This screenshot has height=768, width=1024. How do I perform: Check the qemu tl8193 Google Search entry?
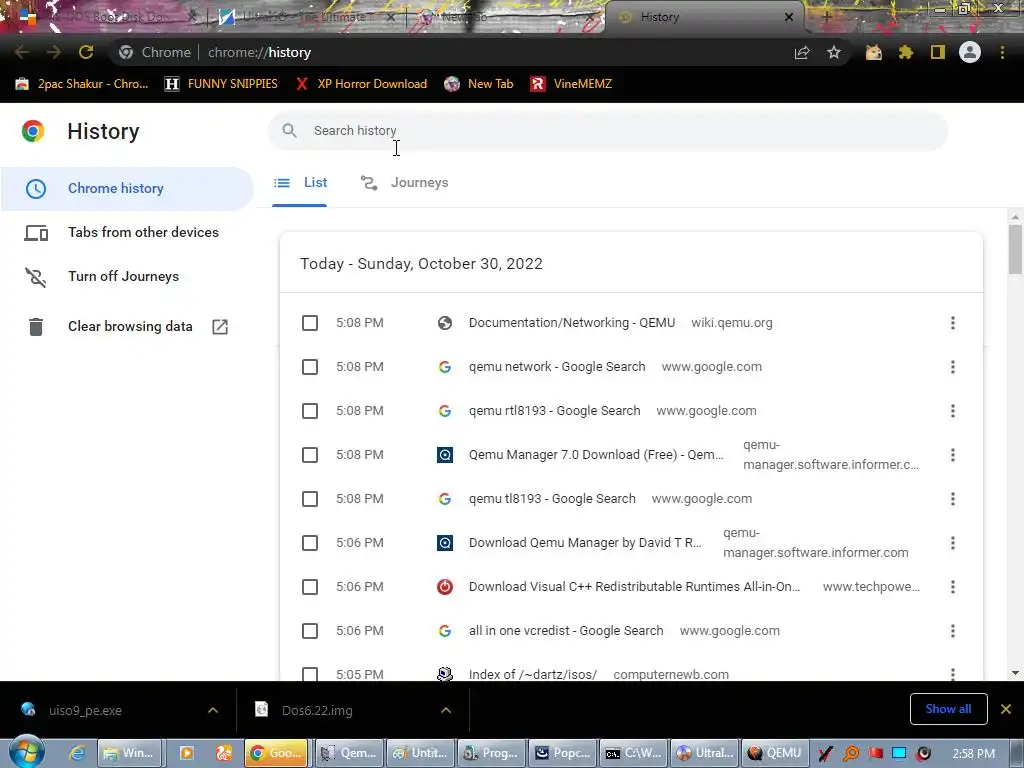[310, 499]
